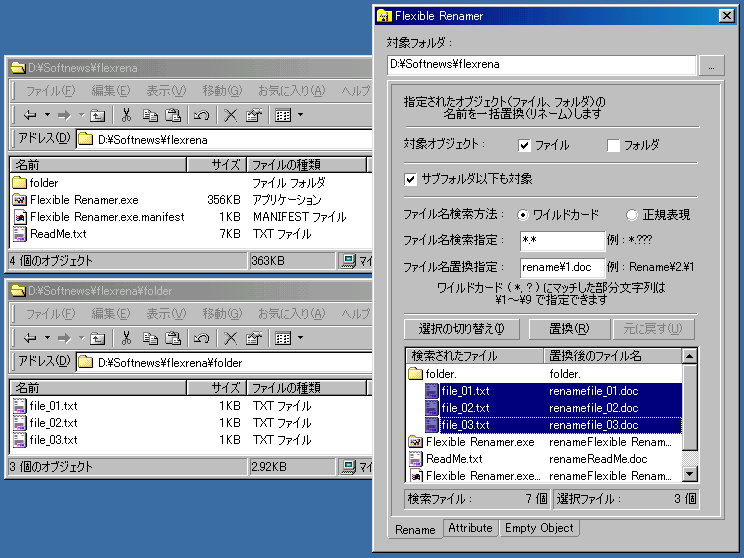744x558 pixels.
Task: Click Copy icon in flexrena explorer toolbar
Action: tap(150, 115)
